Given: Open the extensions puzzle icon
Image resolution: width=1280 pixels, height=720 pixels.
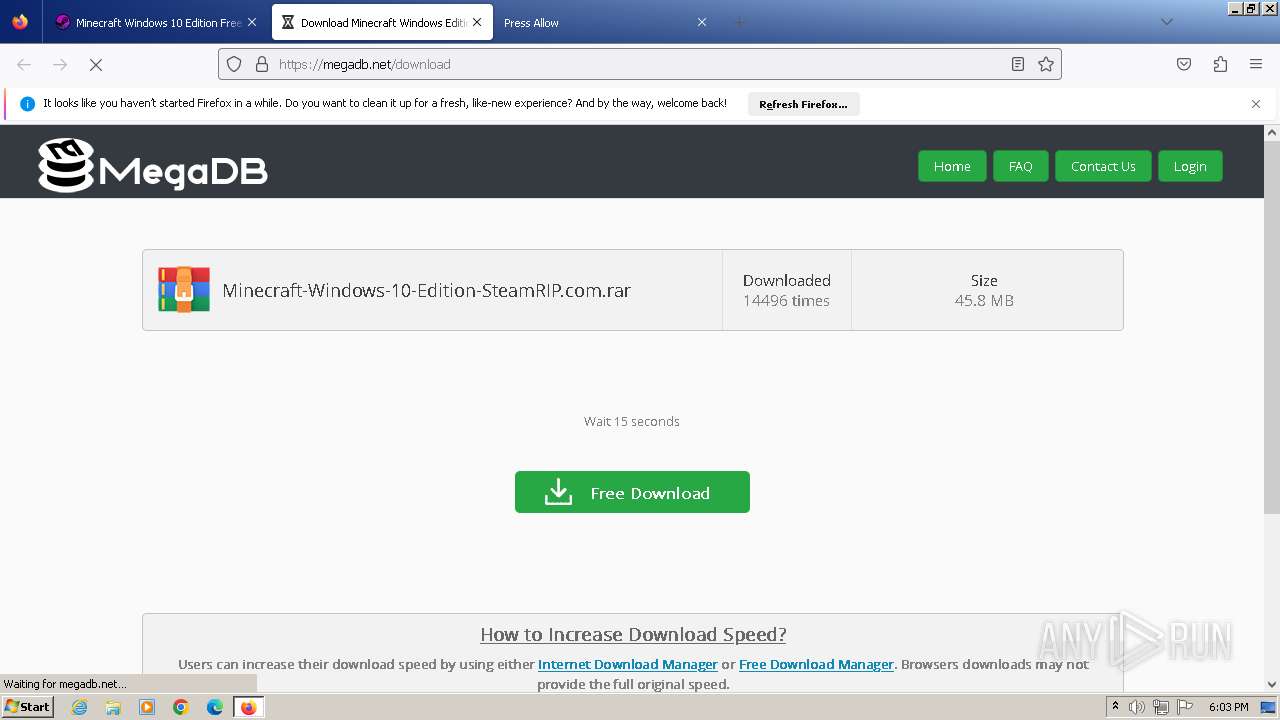Looking at the screenshot, I should pyautogui.click(x=1220, y=64).
